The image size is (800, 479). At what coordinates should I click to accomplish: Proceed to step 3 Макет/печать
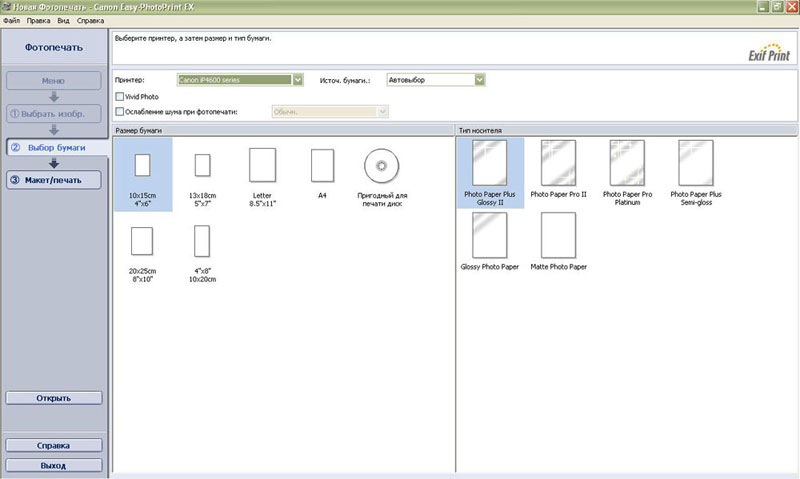(x=54, y=180)
